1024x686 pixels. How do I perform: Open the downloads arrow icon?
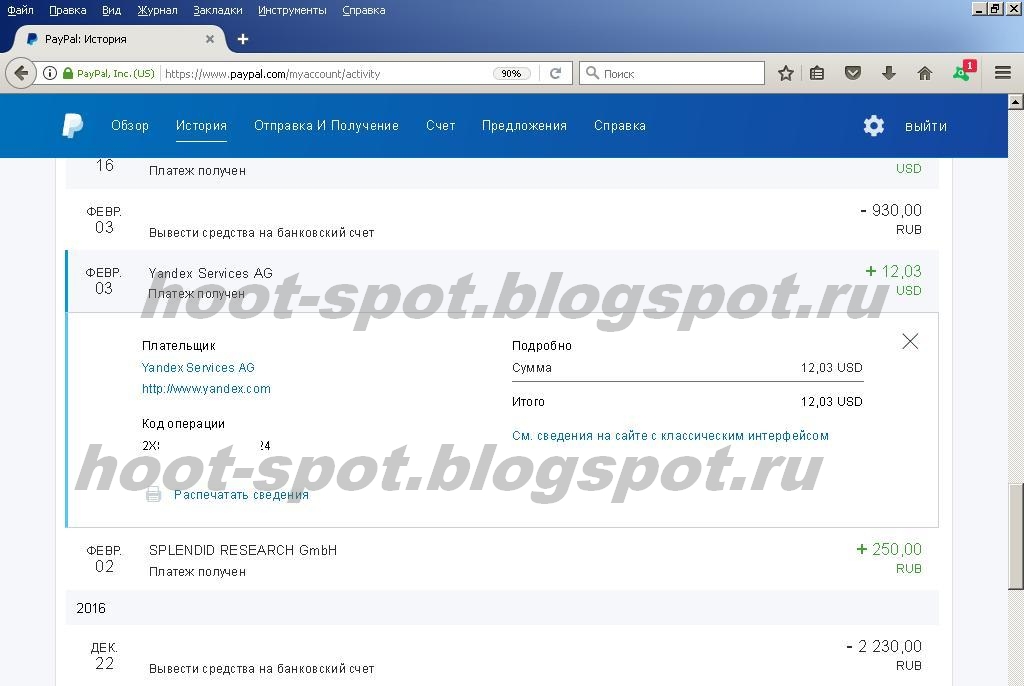[888, 73]
